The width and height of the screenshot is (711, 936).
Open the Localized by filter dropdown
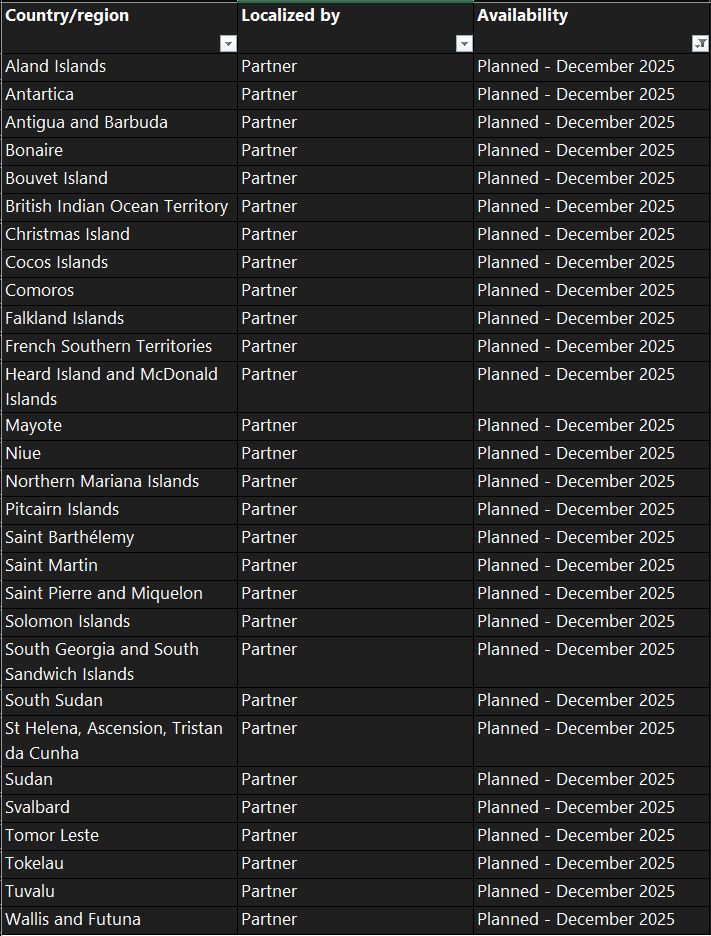(x=463, y=44)
